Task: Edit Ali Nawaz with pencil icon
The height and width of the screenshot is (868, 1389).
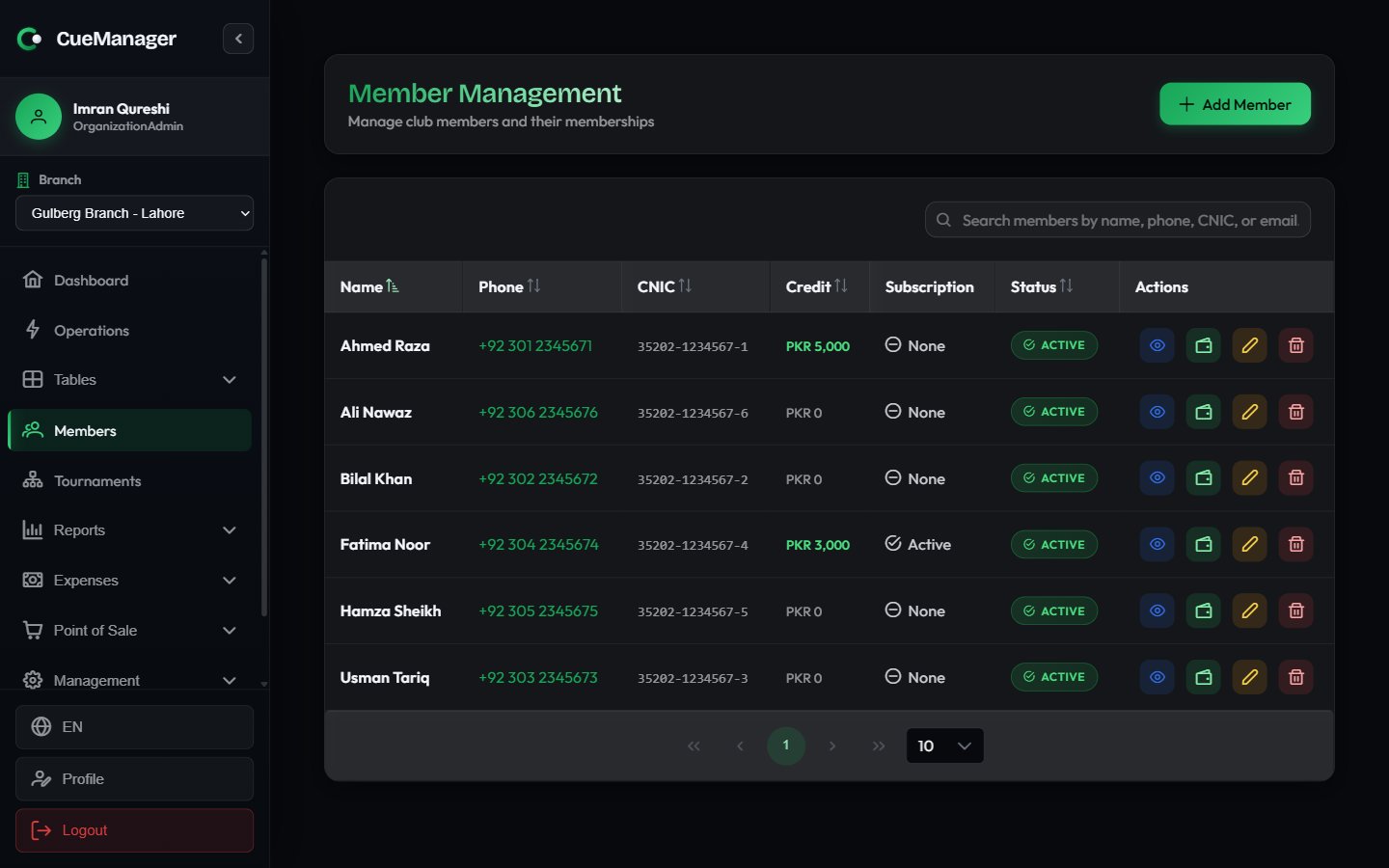Action: pyautogui.click(x=1249, y=412)
